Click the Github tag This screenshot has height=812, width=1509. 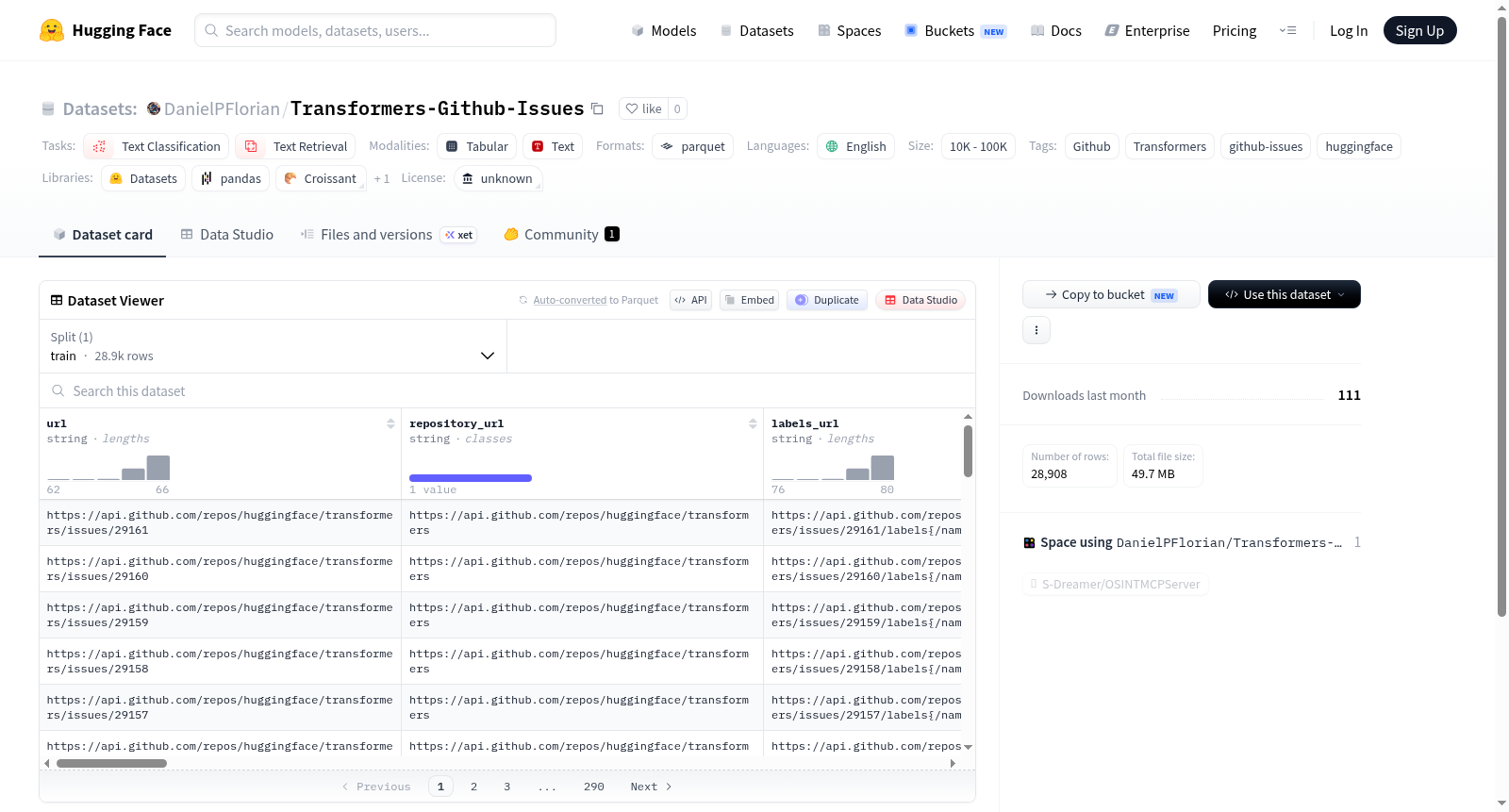pyautogui.click(x=1091, y=146)
